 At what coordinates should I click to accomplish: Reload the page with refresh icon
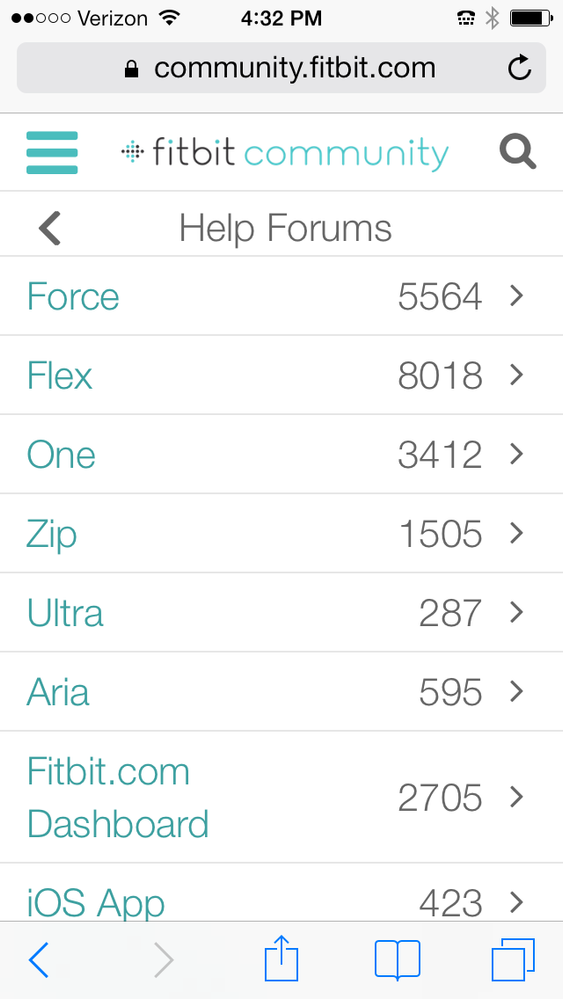point(520,68)
